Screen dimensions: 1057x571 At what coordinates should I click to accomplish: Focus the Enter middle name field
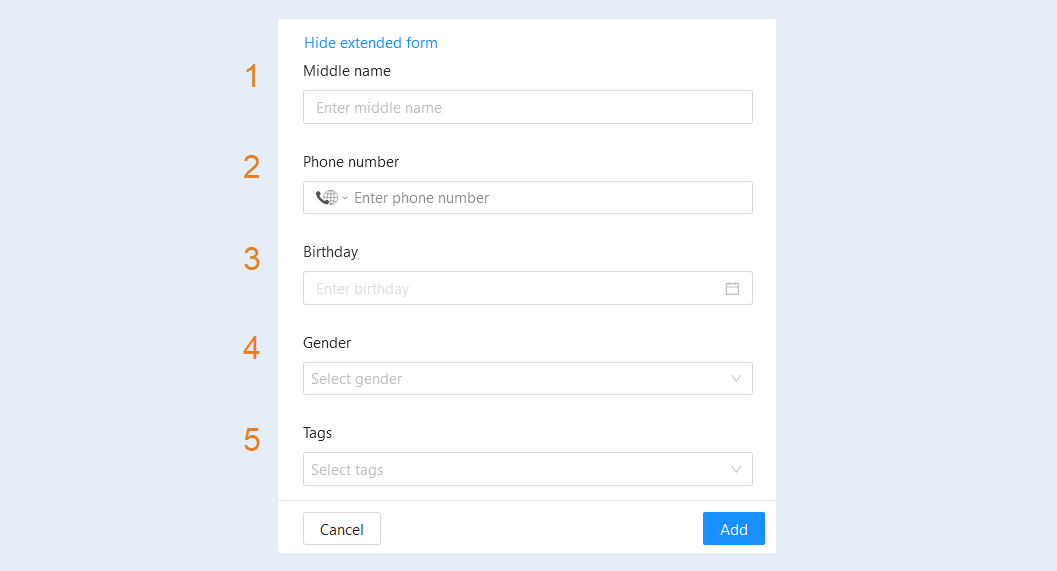click(528, 107)
